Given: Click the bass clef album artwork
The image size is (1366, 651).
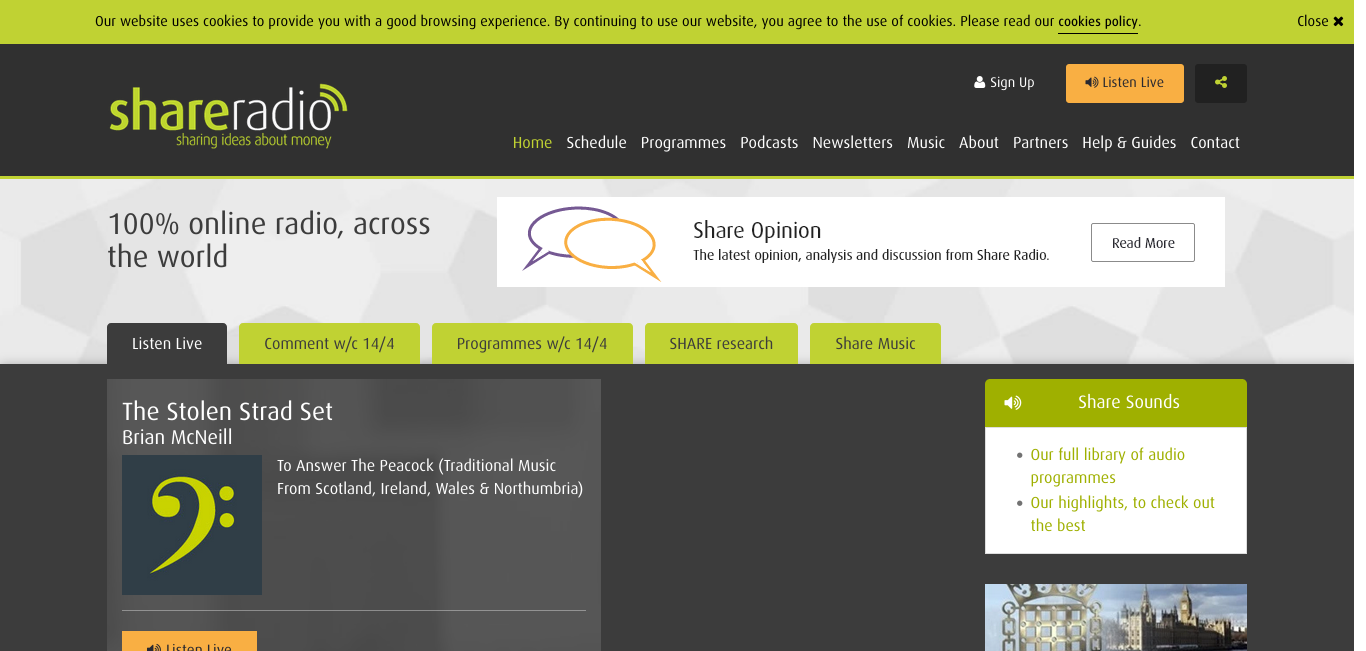Looking at the screenshot, I should (192, 526).
